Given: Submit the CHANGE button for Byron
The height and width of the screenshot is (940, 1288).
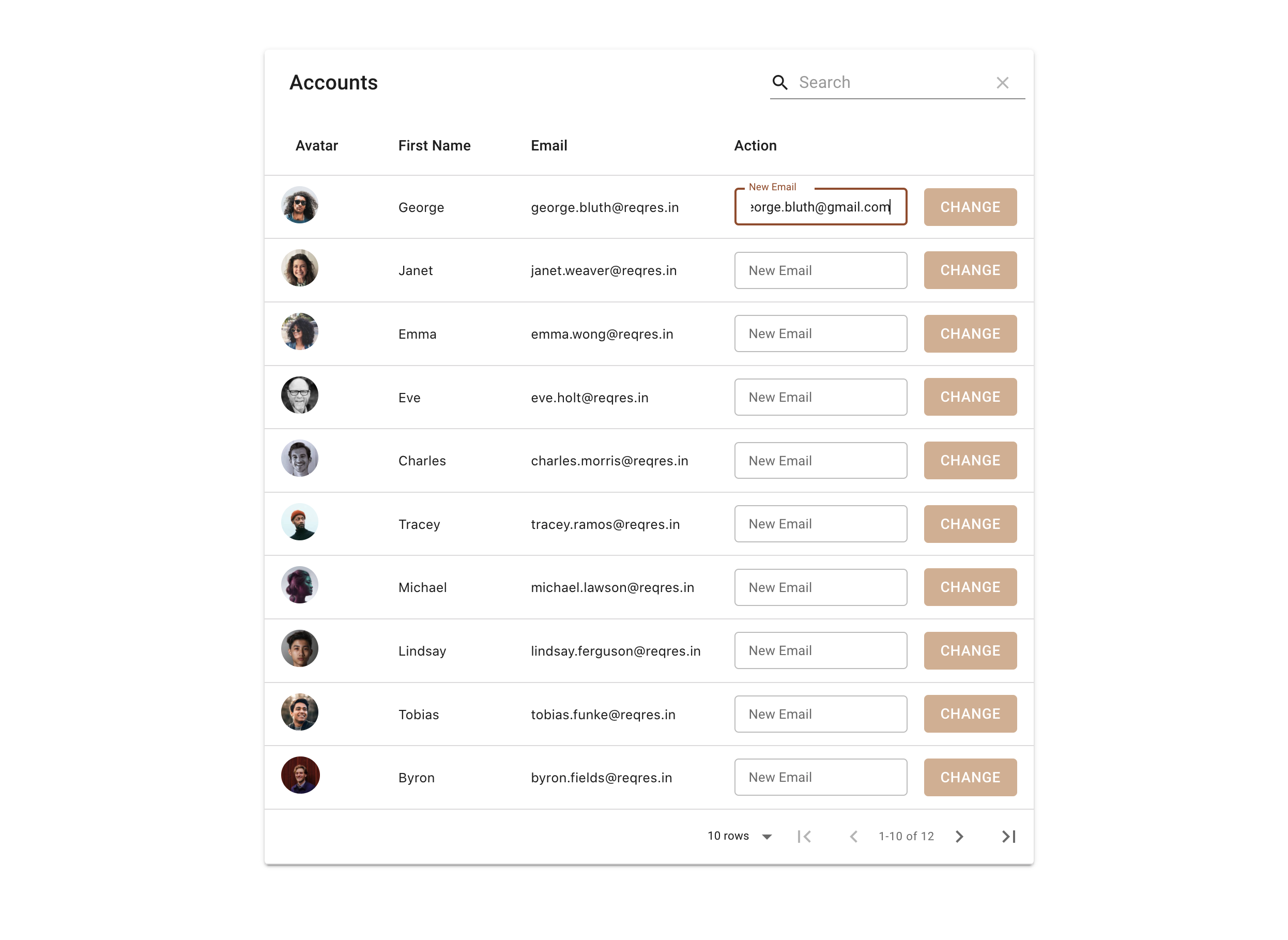Looking at the screenshot, I should (970, 777).
